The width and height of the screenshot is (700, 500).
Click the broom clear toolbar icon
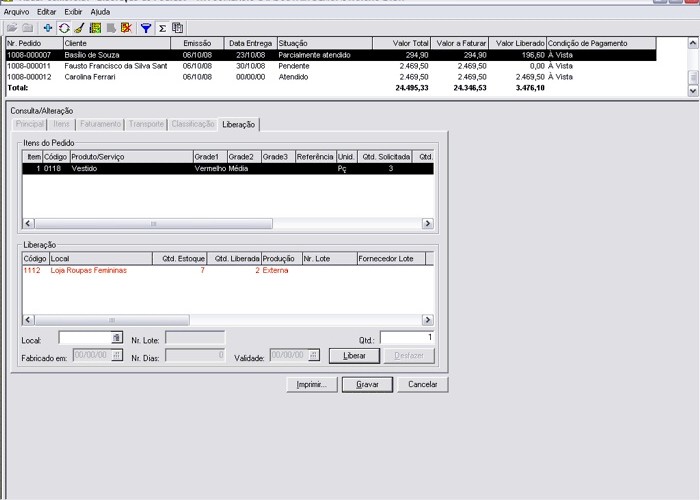click(x=79, y=28)
